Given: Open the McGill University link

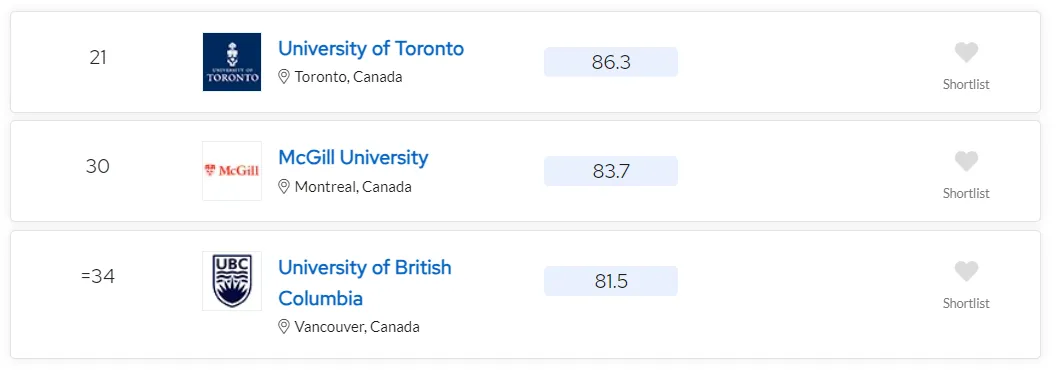Looking at the screenshot, I should [x=353, y=158].
